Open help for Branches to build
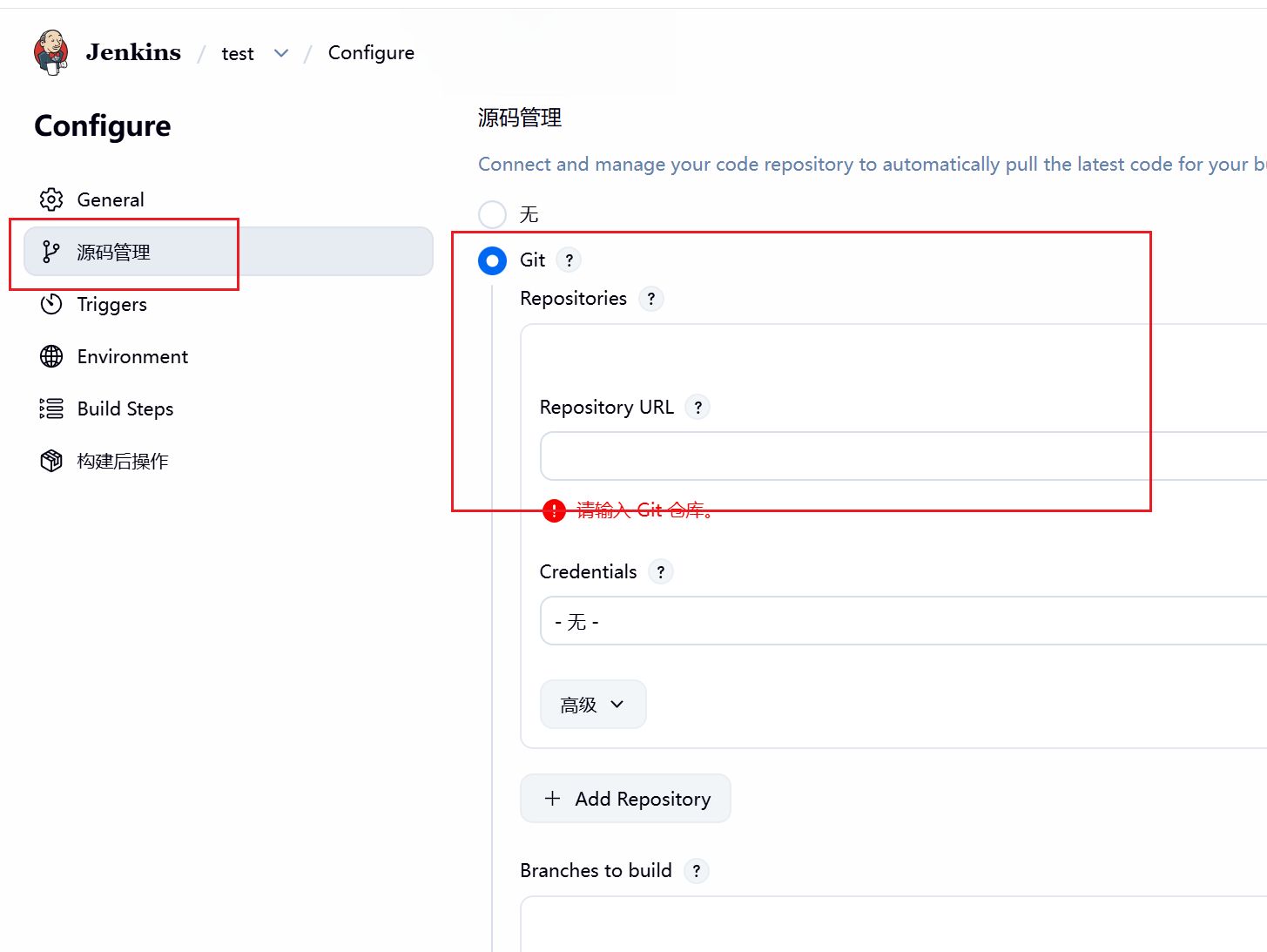Viewport: 1267px width, 952px height. pos(696,871)
